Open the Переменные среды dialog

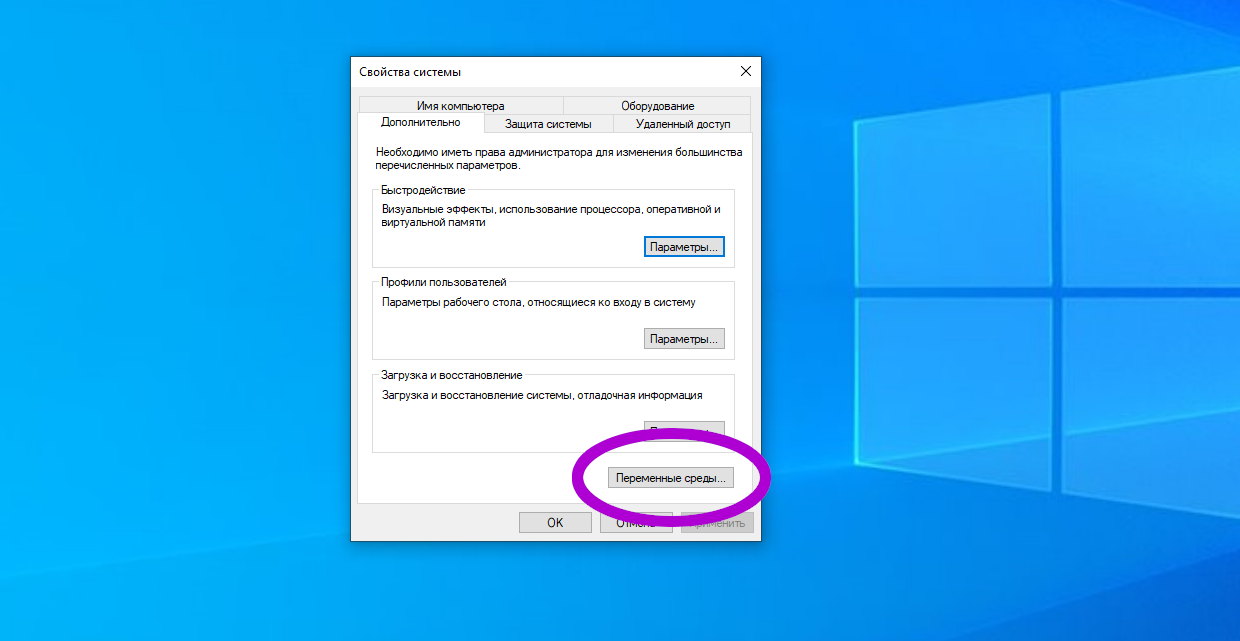coord(671,478)
